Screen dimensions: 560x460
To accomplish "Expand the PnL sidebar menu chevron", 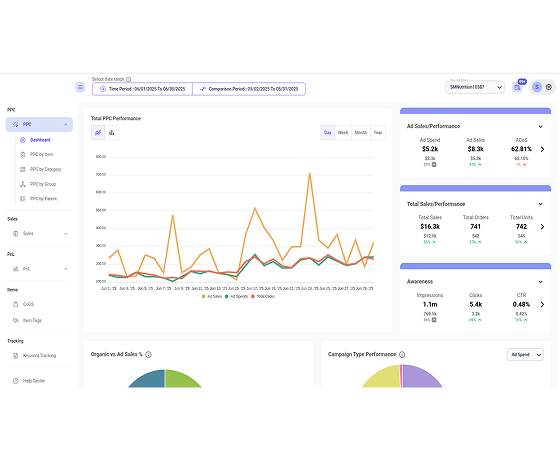I will point(66,269).
